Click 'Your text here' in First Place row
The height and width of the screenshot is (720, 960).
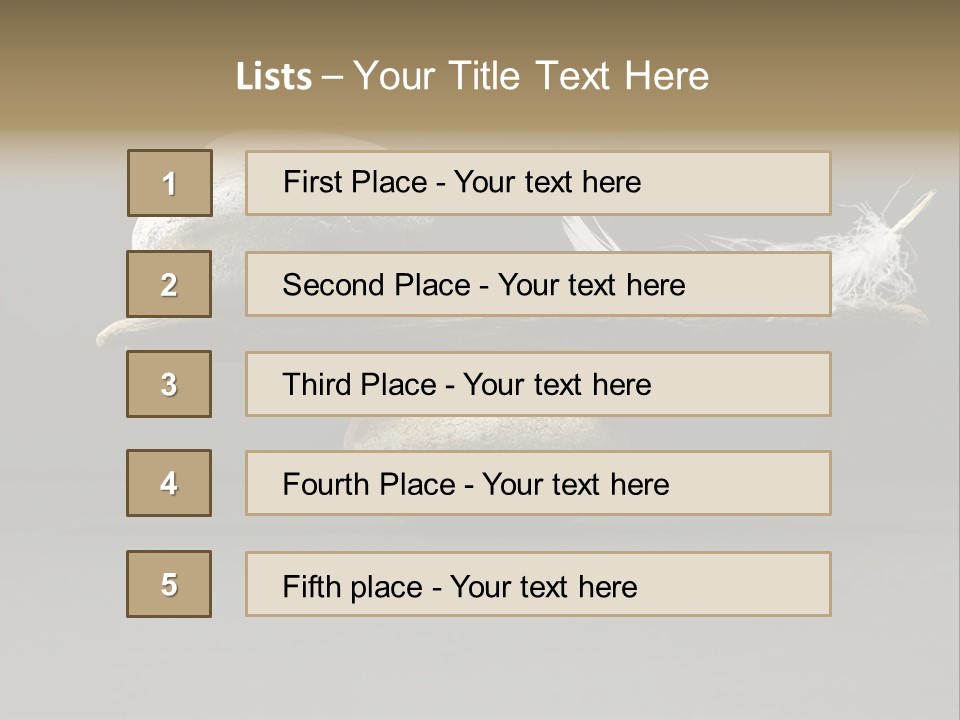coord(547,182)
